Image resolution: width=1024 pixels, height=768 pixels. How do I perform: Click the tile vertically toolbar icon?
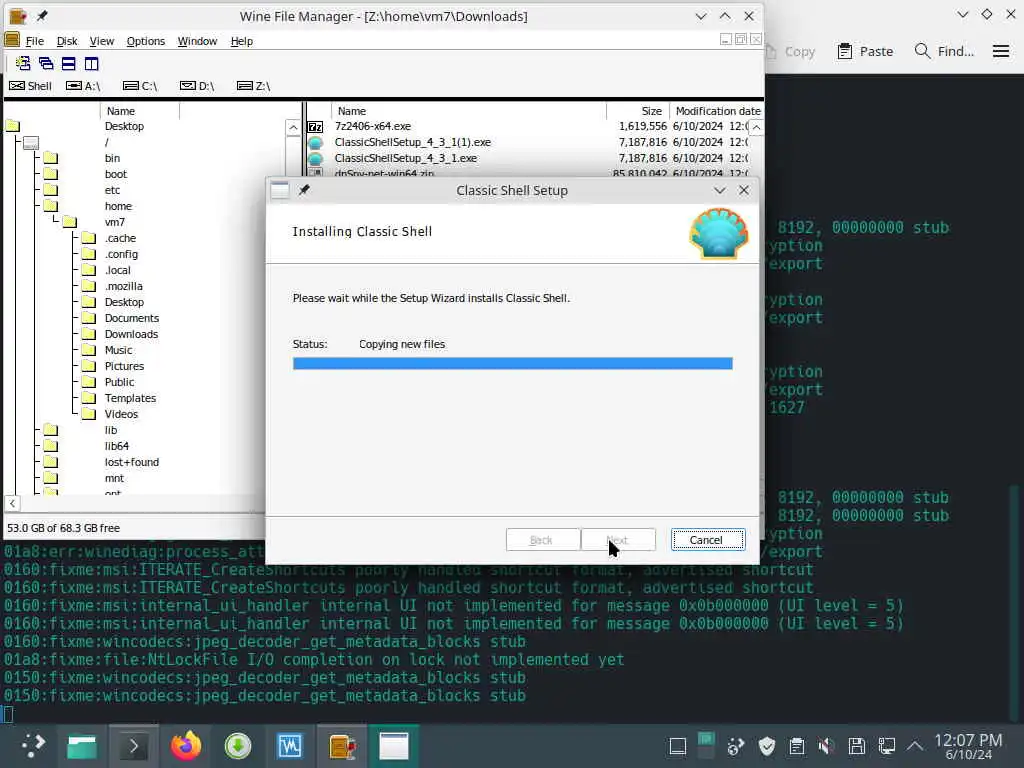(x=91, y=63)
